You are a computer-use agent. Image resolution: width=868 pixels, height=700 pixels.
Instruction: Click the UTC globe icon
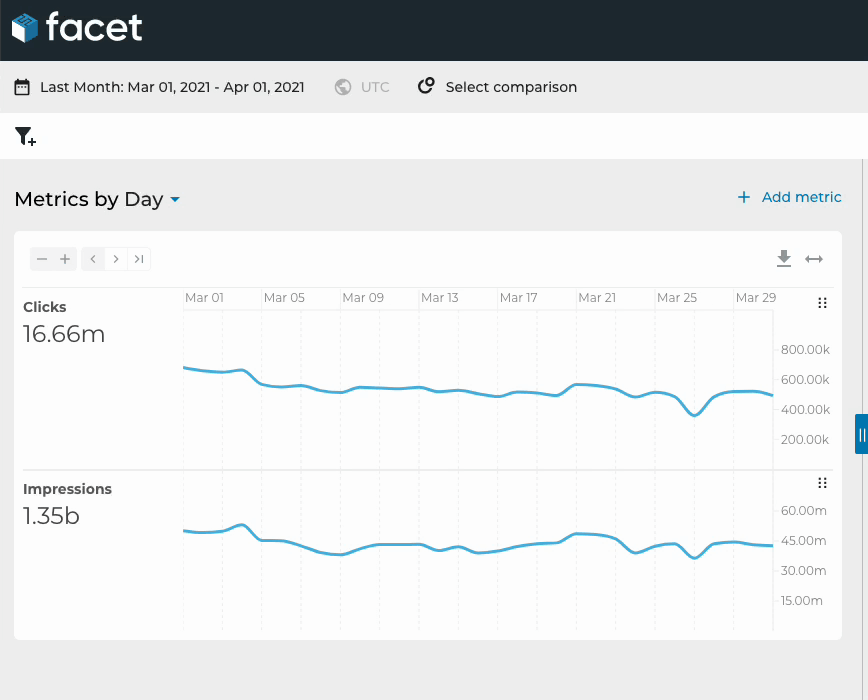tap(343, 87)
